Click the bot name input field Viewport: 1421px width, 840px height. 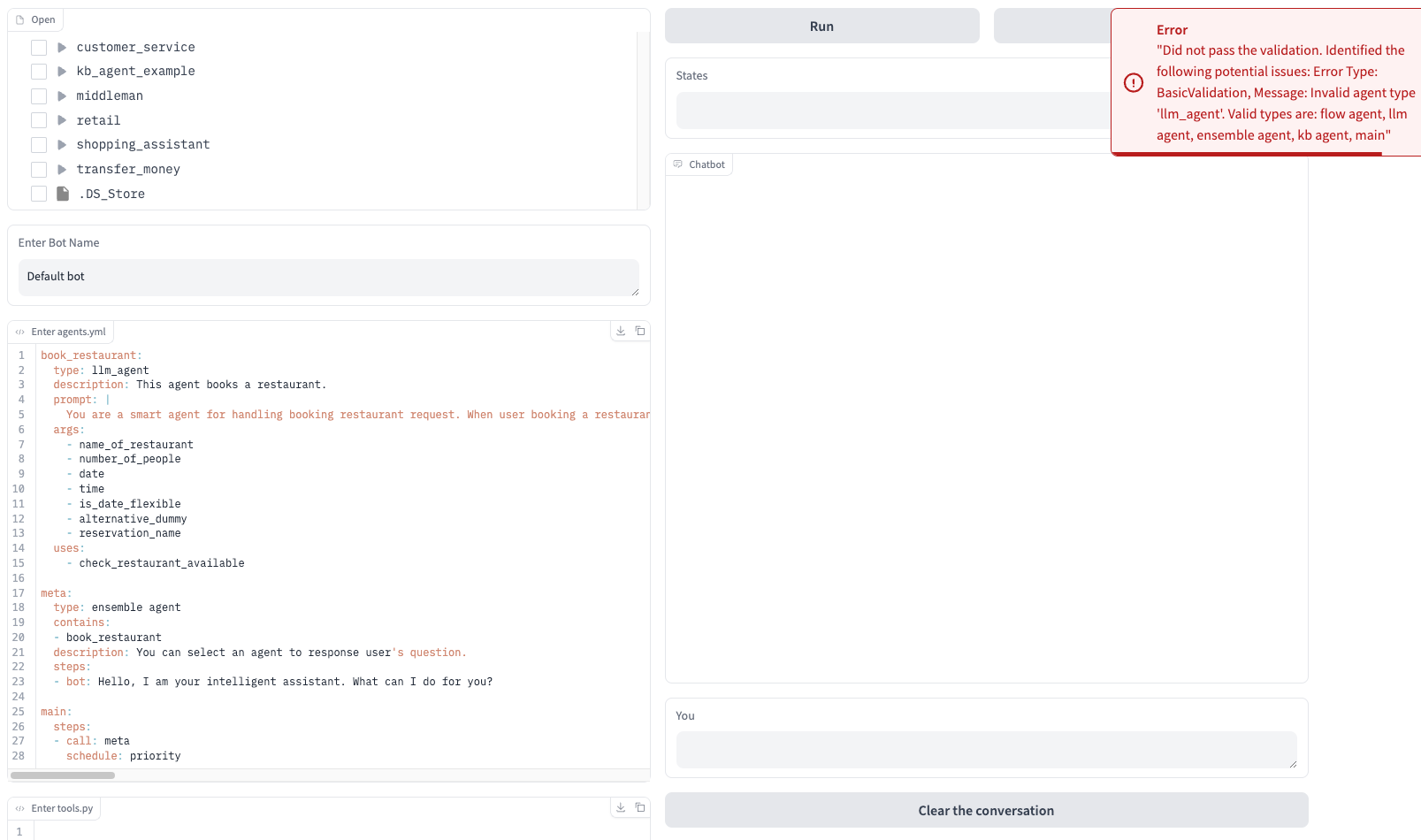click(328, 277)
